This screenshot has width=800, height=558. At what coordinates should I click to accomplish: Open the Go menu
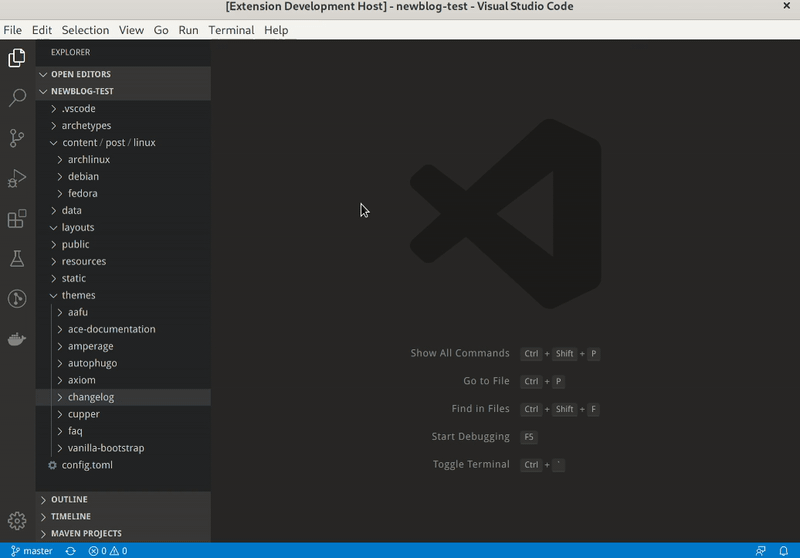click(x=161, y=30)
